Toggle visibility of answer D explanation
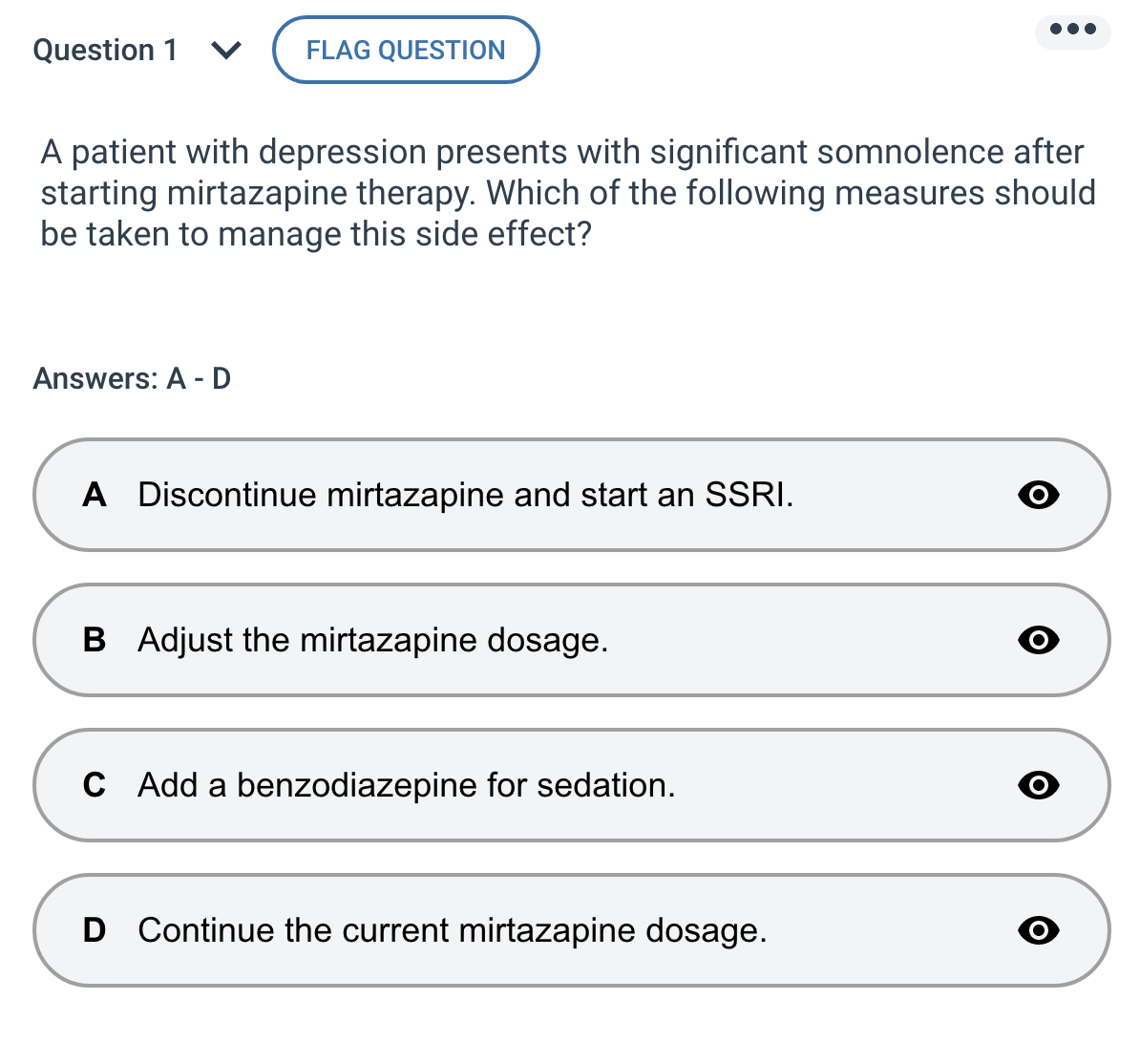This screenshot has width=1140, height=1064. tap(1038, 930)
